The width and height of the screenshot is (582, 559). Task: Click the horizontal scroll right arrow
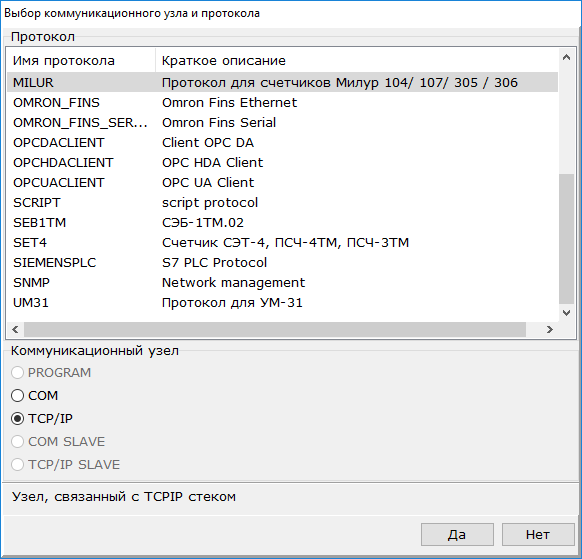pyautogui.click(x=550, y=330)
